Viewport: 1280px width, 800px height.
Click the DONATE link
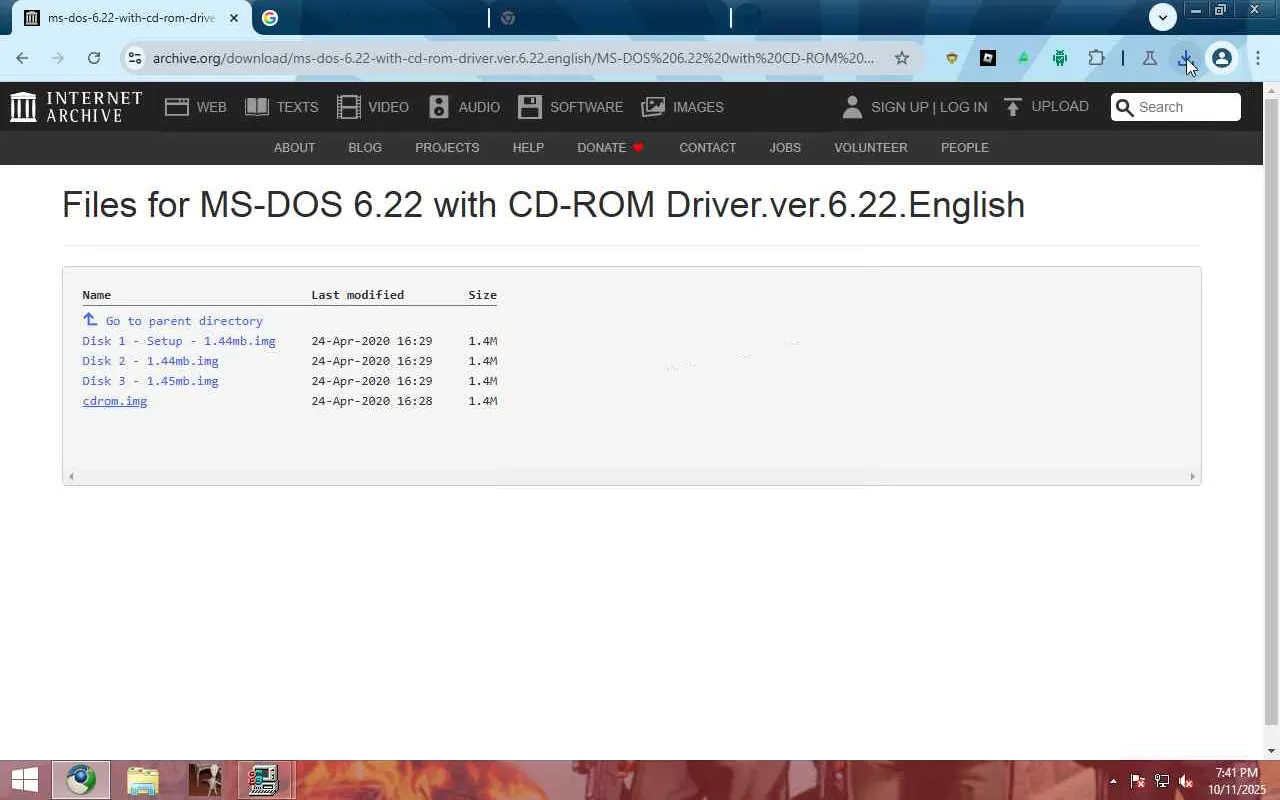pos(610,147)
